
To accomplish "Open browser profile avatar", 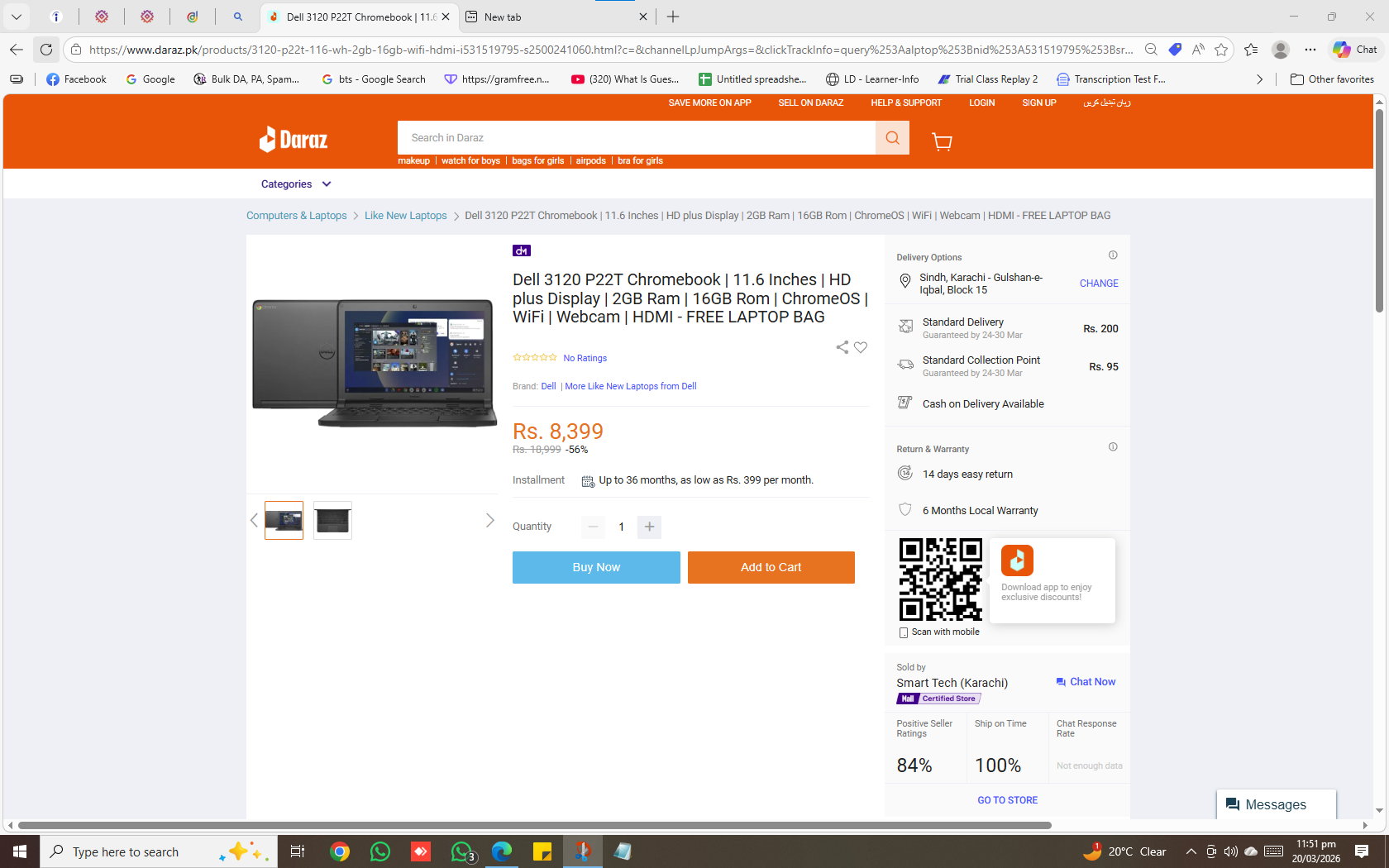I will [x=1281, y=50].
